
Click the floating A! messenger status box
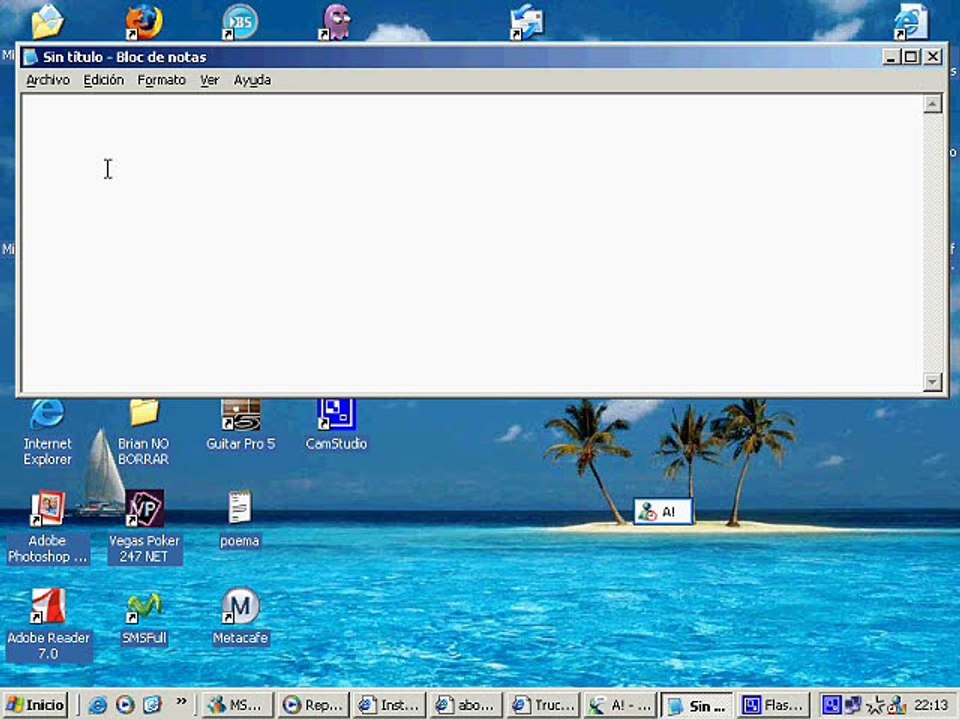coord(663,511)
